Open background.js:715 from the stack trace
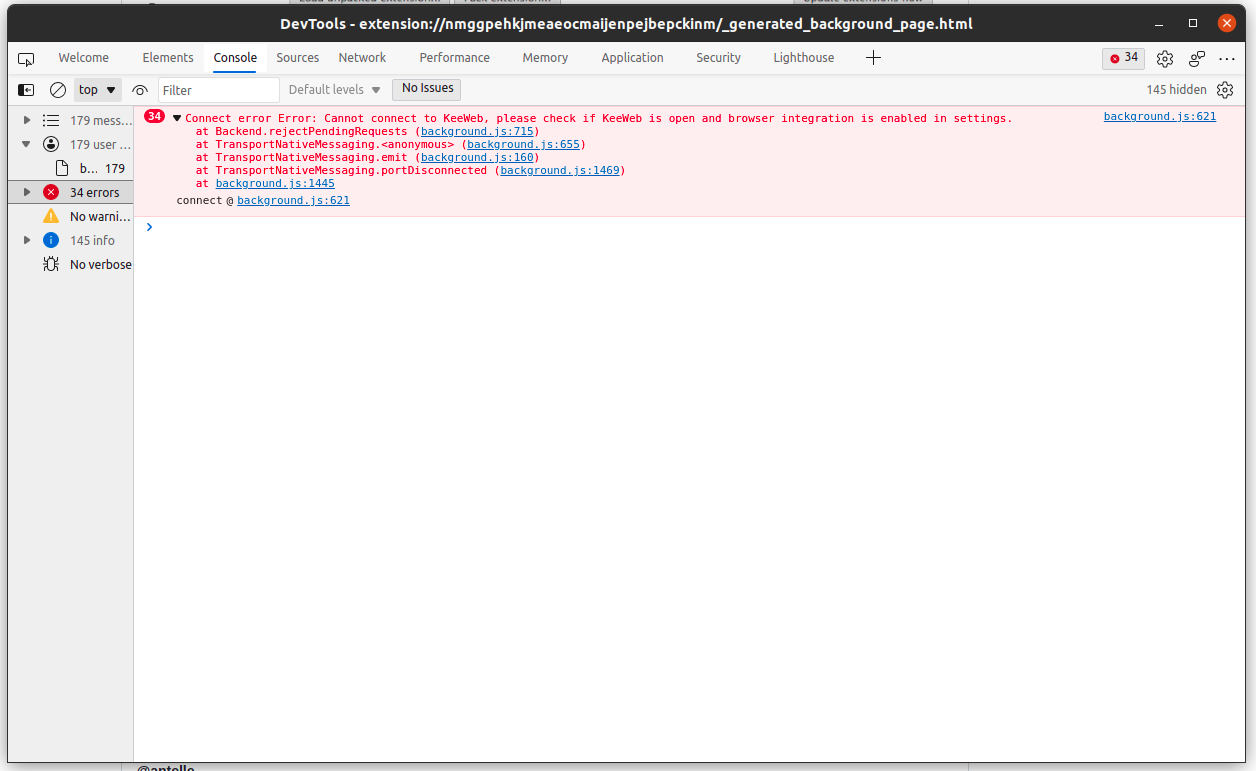The width and height of the screenshot is (1256, 771). tap(478, 131)
